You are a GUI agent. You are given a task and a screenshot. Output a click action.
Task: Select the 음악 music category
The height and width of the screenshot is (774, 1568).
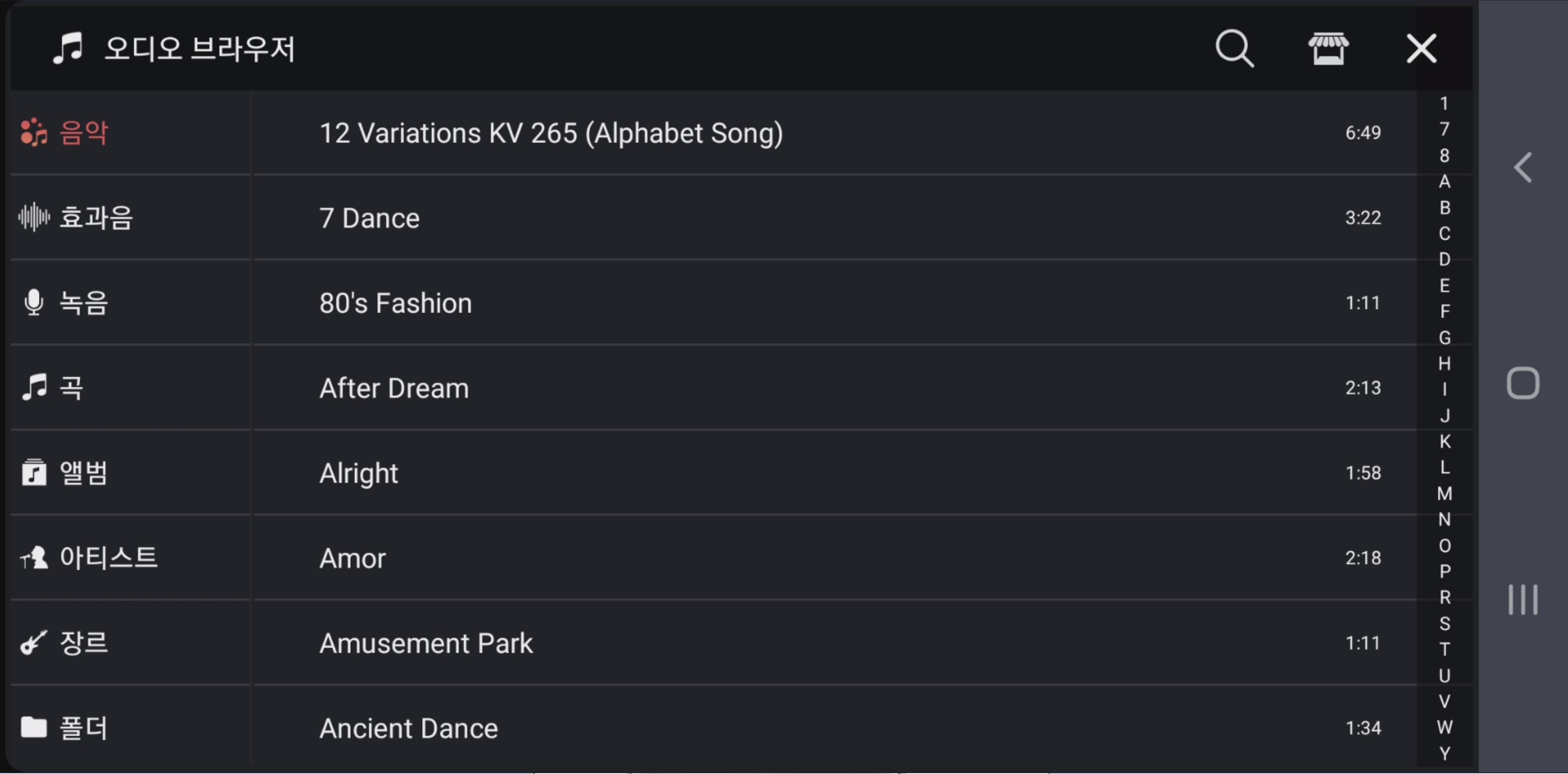83,133
